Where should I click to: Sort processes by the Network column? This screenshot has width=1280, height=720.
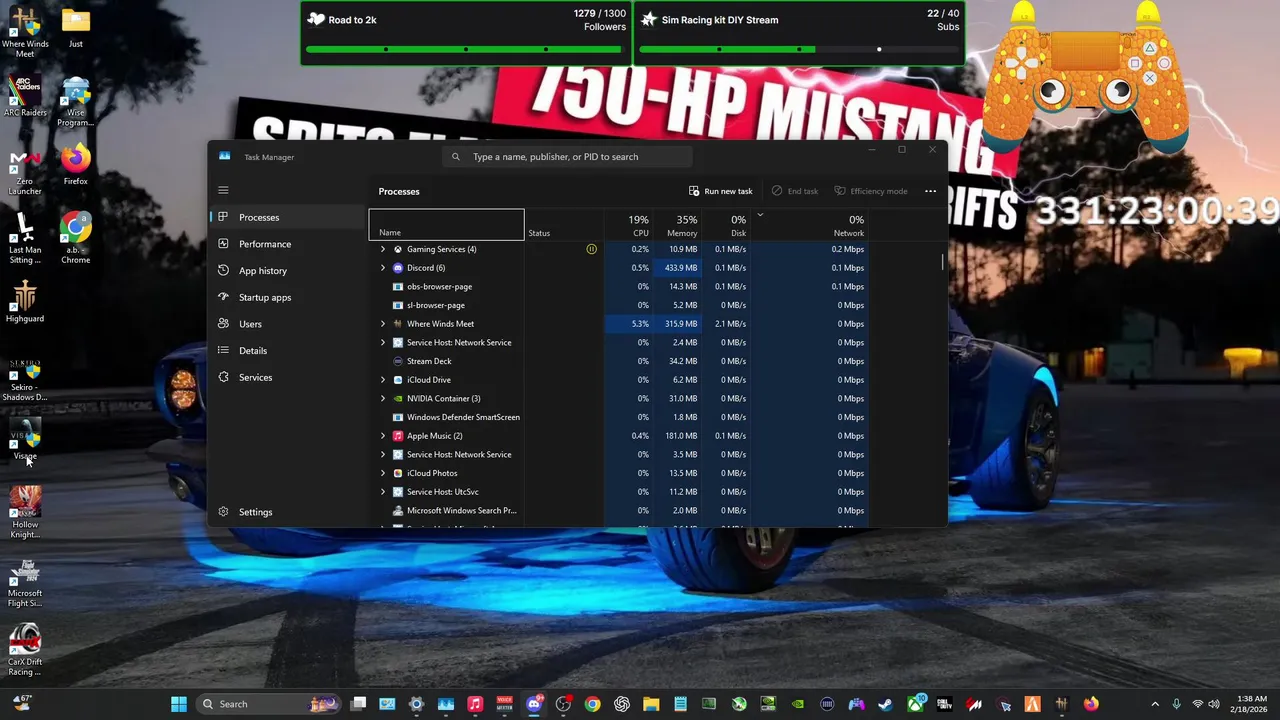pyautogui.click(x=808, y=225)
